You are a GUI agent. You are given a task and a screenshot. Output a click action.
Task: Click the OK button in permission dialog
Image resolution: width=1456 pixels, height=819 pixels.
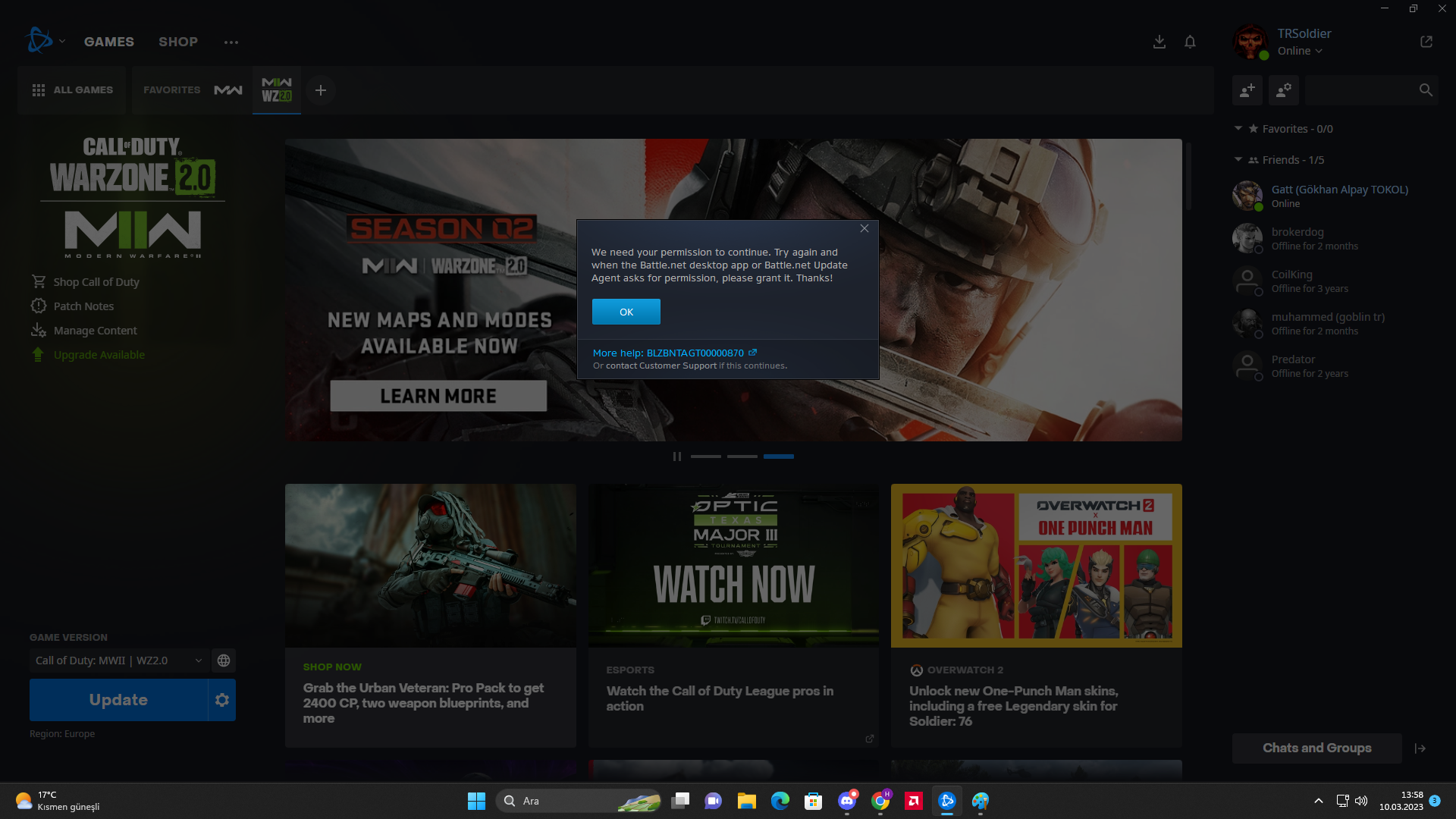pyautogui.click(x=626, y=312)
